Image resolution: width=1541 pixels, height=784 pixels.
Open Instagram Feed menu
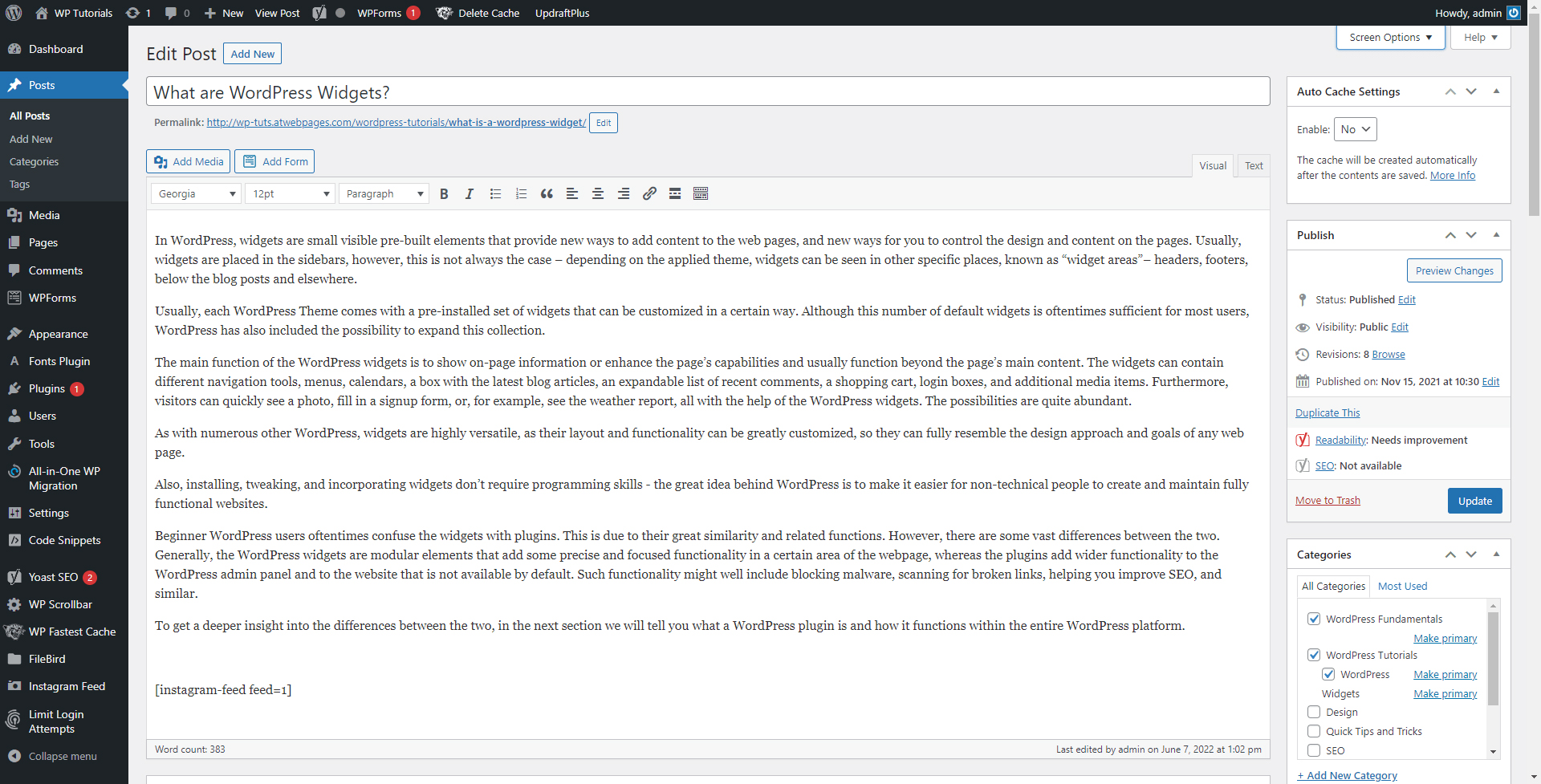coord(64,686)
